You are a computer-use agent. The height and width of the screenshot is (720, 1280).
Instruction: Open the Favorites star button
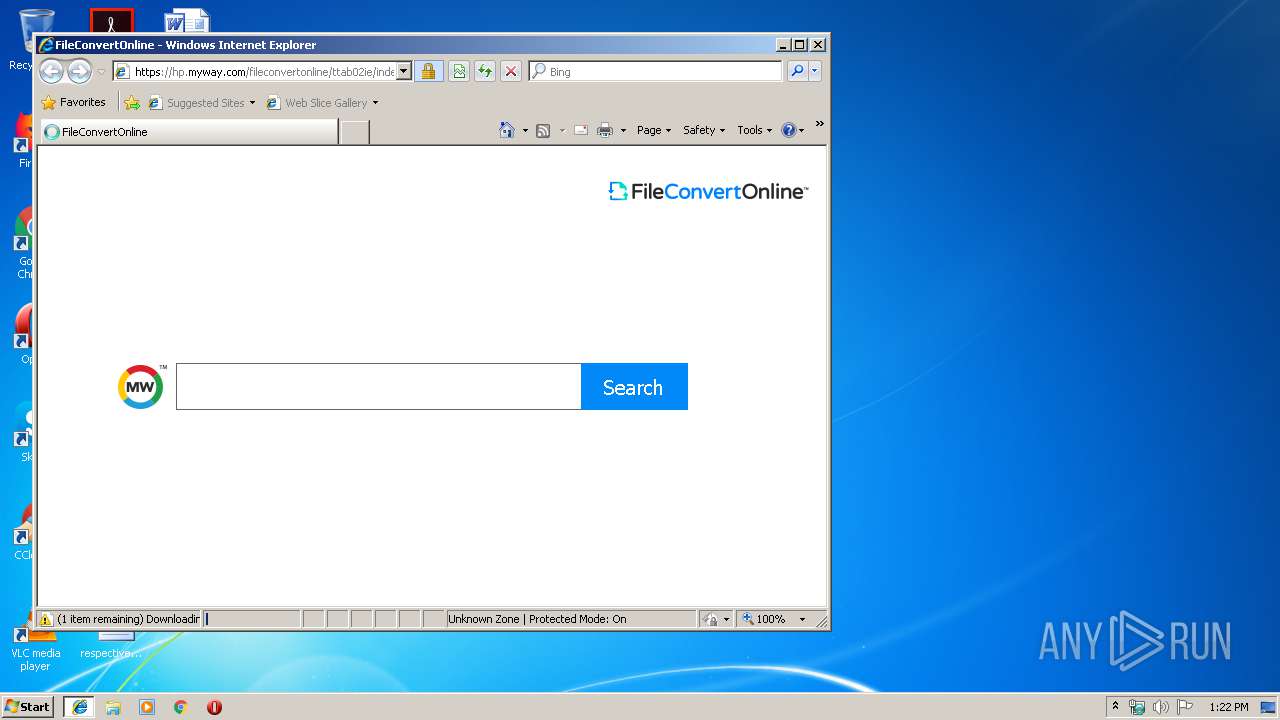(73, 102)
